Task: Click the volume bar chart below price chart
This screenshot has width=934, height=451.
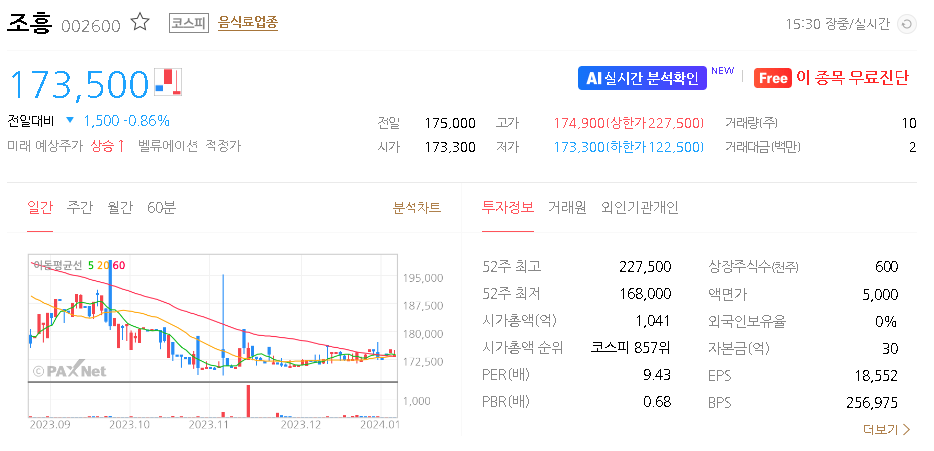Action: 213,400
